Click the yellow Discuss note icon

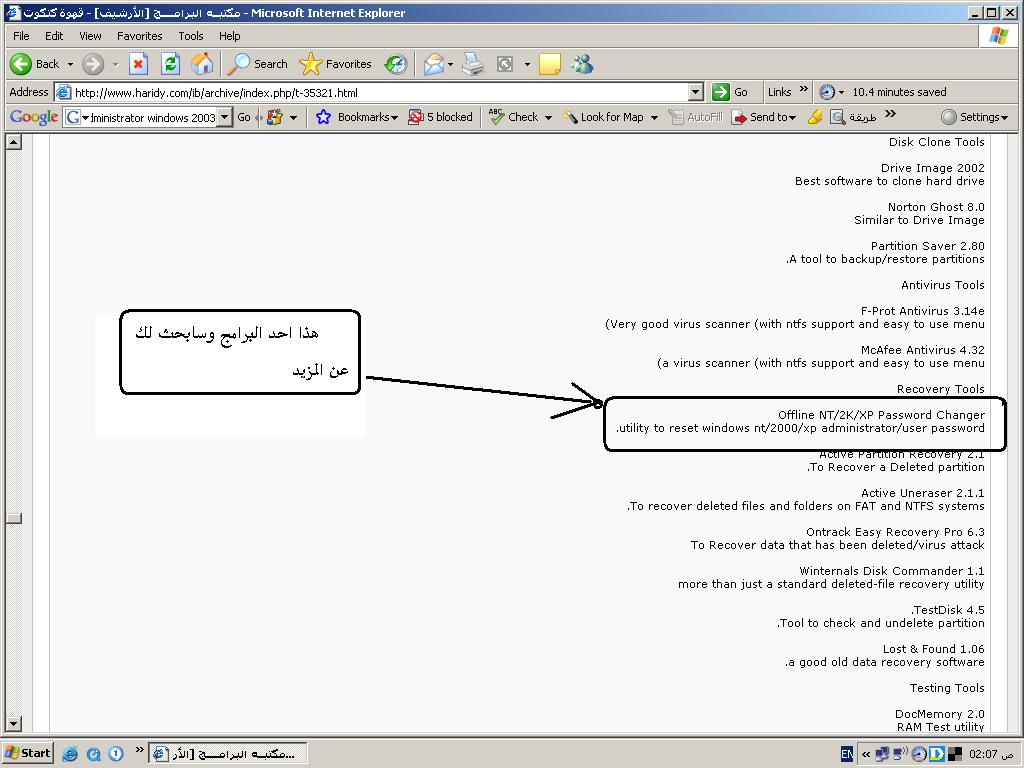(x=549, y=64)
